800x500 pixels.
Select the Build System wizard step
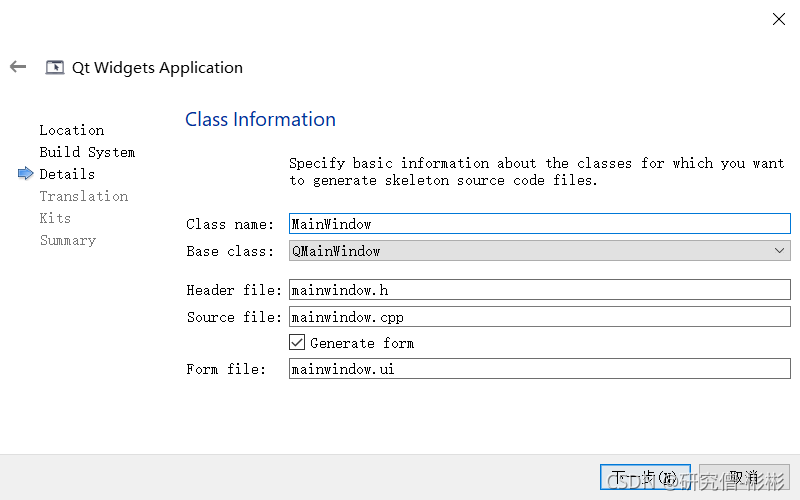87,152
